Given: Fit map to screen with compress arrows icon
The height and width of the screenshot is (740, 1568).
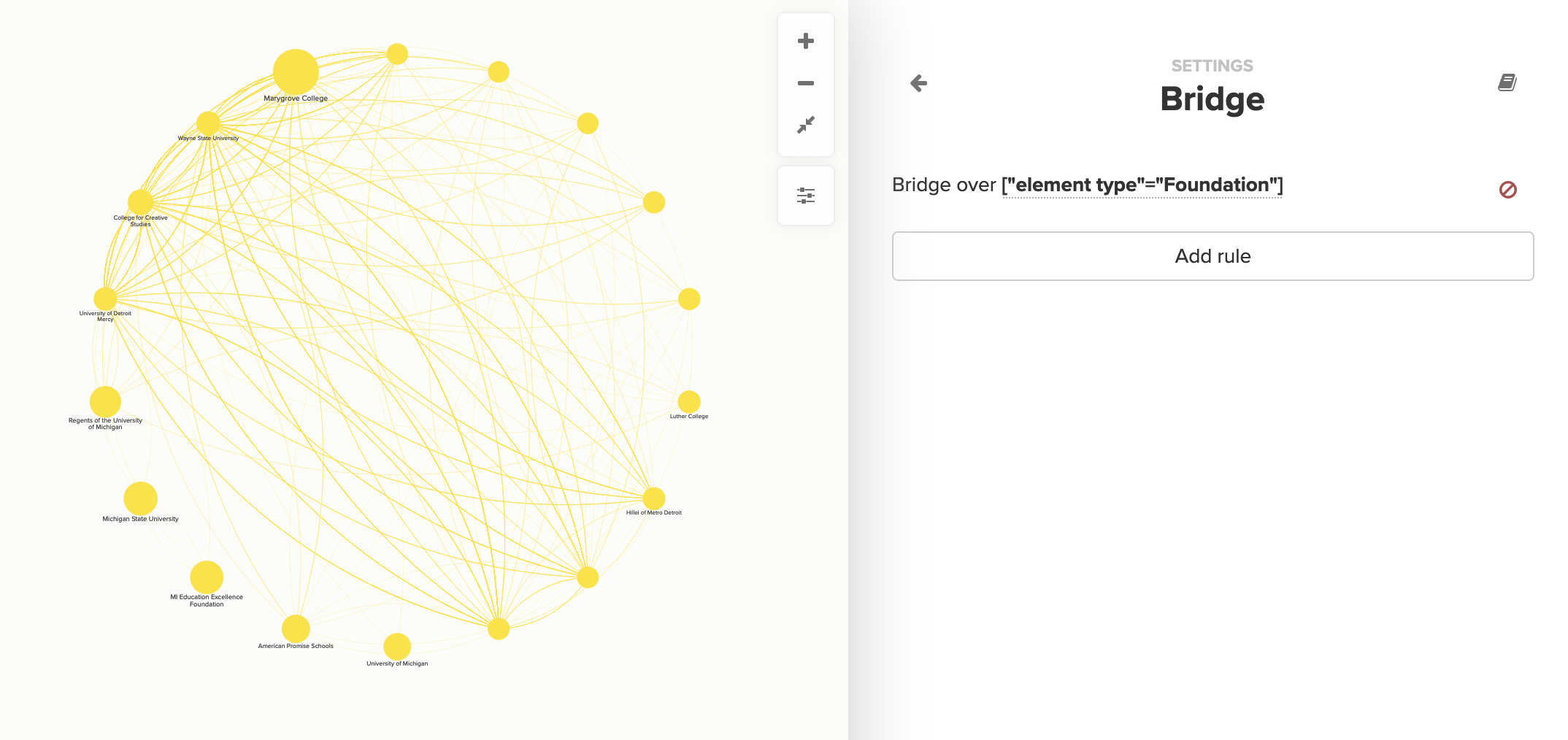Looking at the screenshot, I should coord(806,125).
